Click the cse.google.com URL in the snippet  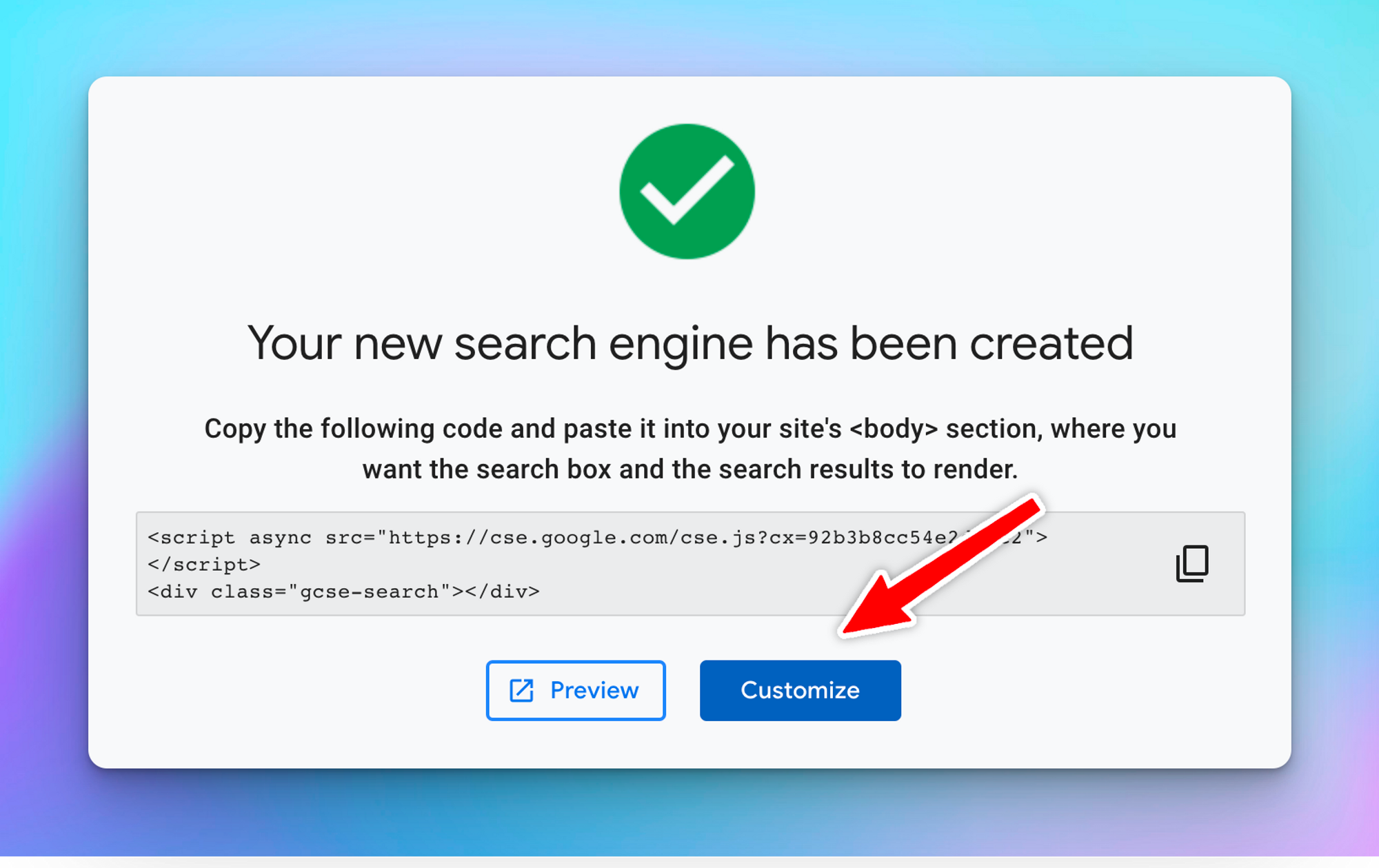tap(621, 537)
